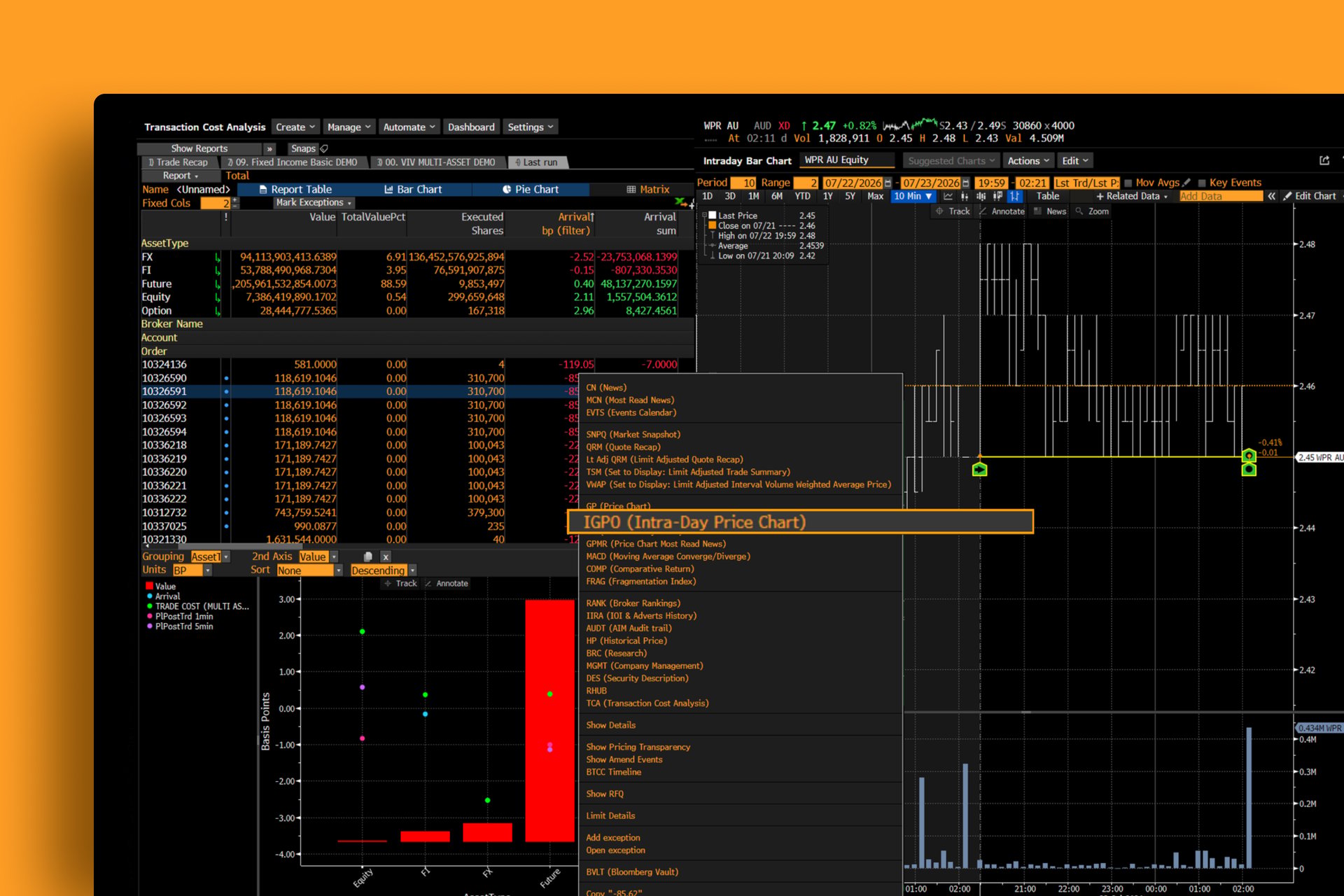Open the end date calendar picker icon
The image size is (1344, 896).
[x=966, y=183]
